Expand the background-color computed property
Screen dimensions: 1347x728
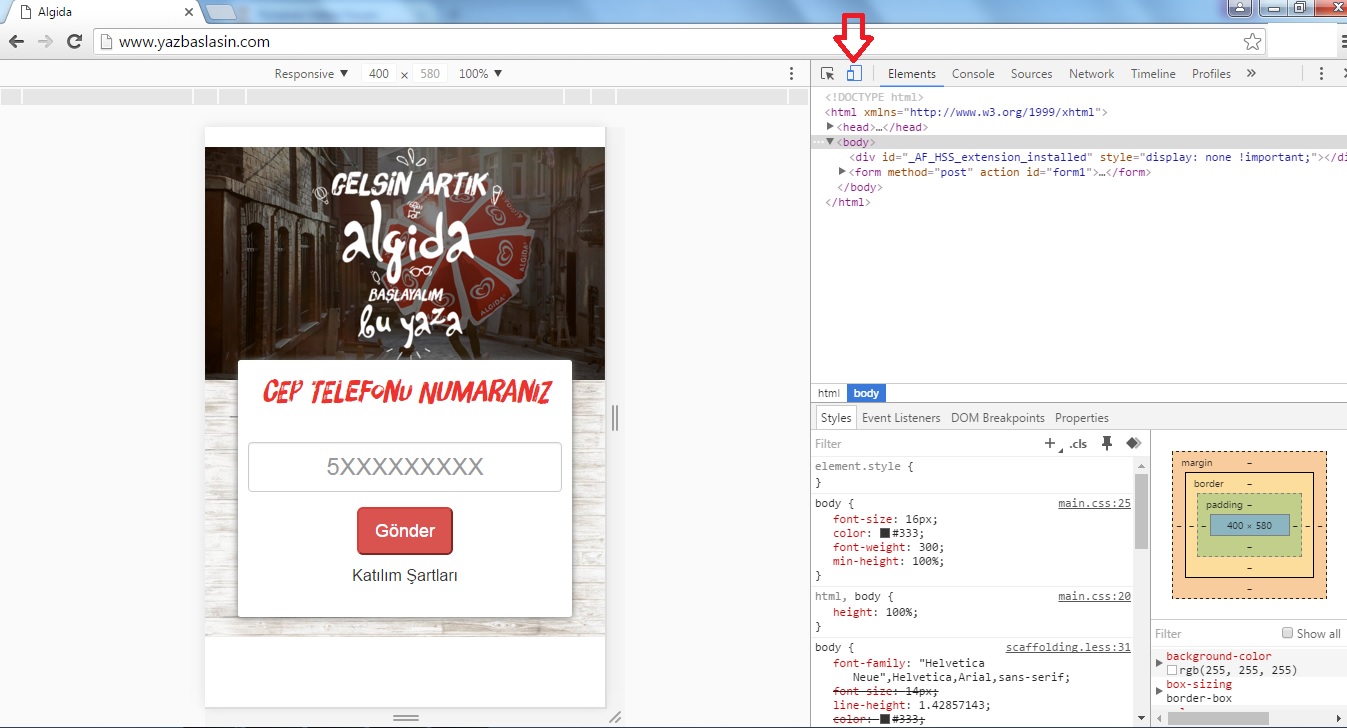[x=1160, y=663]
